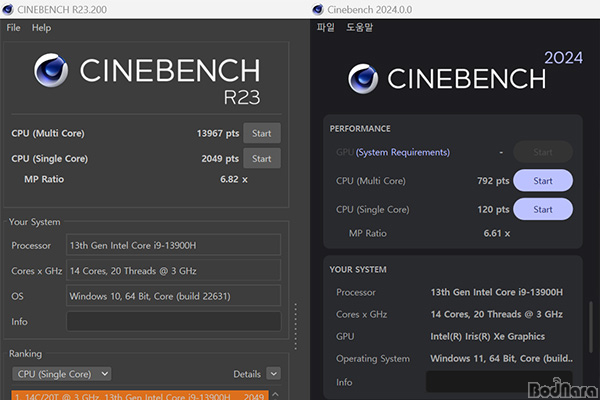Click the Cinebench R23 sphere logo
The width and height of the screenshot is (600, 400).
[x=51, y=70]
